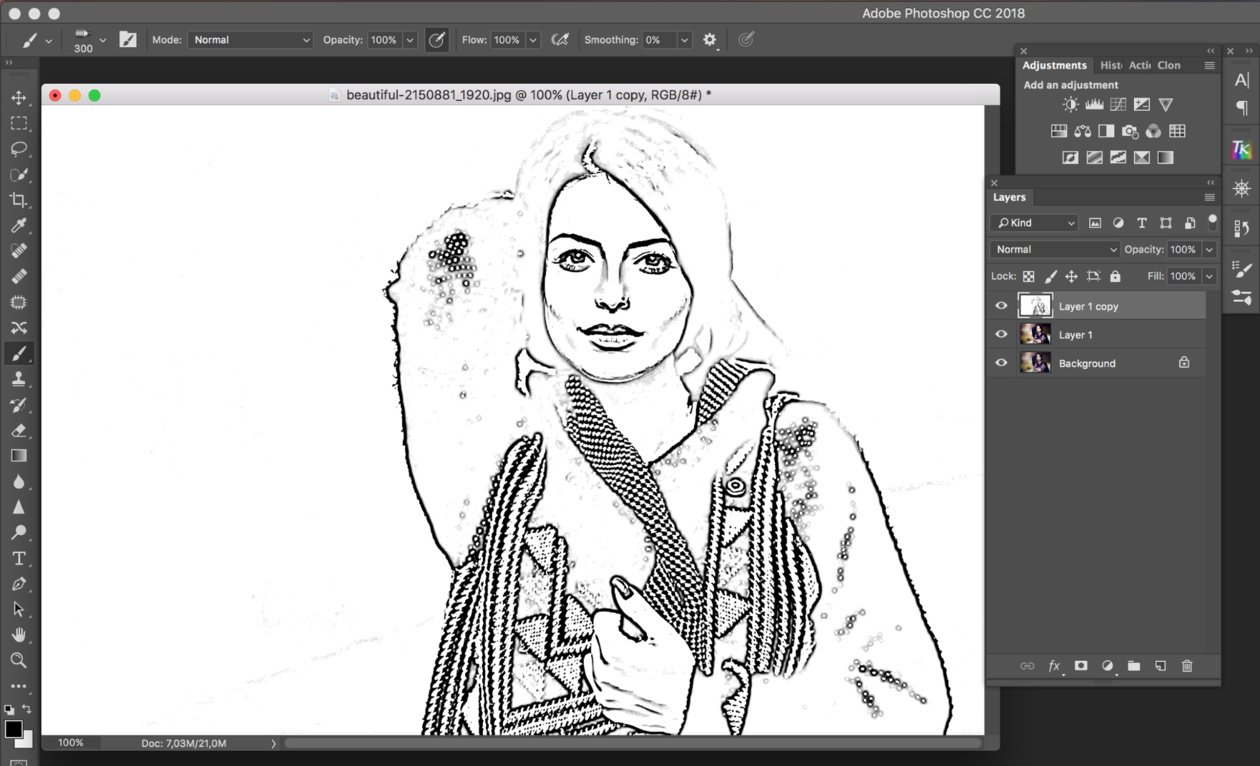The height and width of the screenshot is (766, 1260).
Task: Create a new layer using panel icon
Action: (x=1160, y=666)
